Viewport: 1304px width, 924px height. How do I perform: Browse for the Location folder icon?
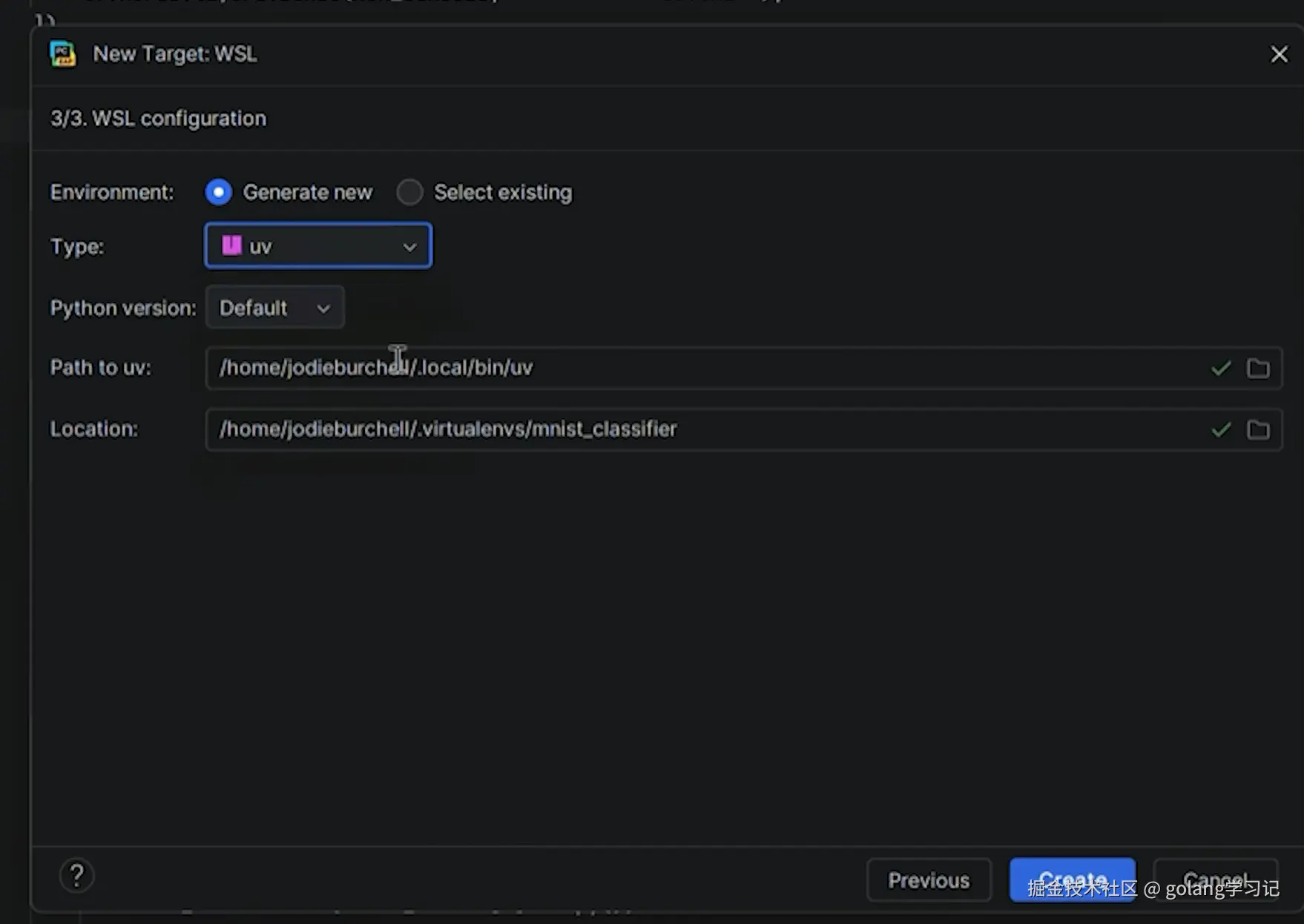tap(1258, 429)
